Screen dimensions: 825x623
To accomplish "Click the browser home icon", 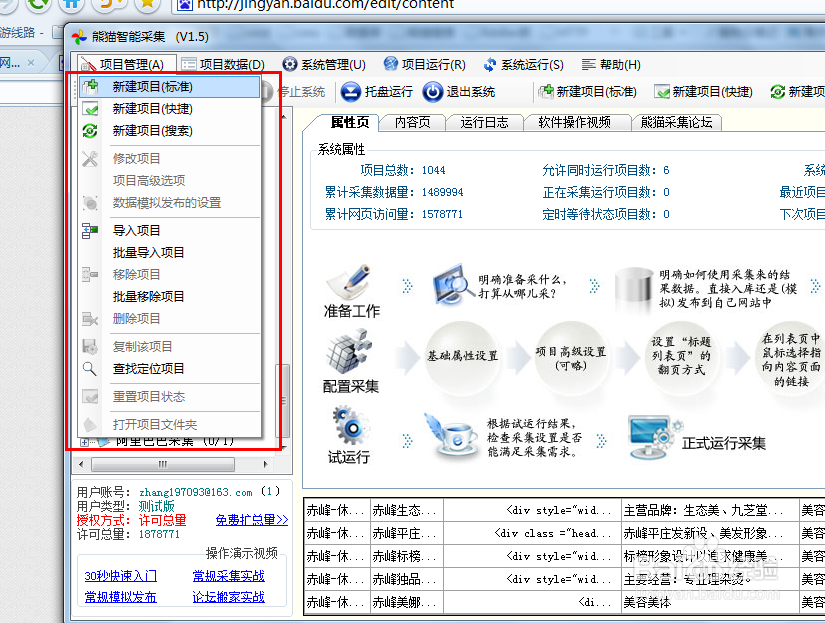I will click(72, 4).
